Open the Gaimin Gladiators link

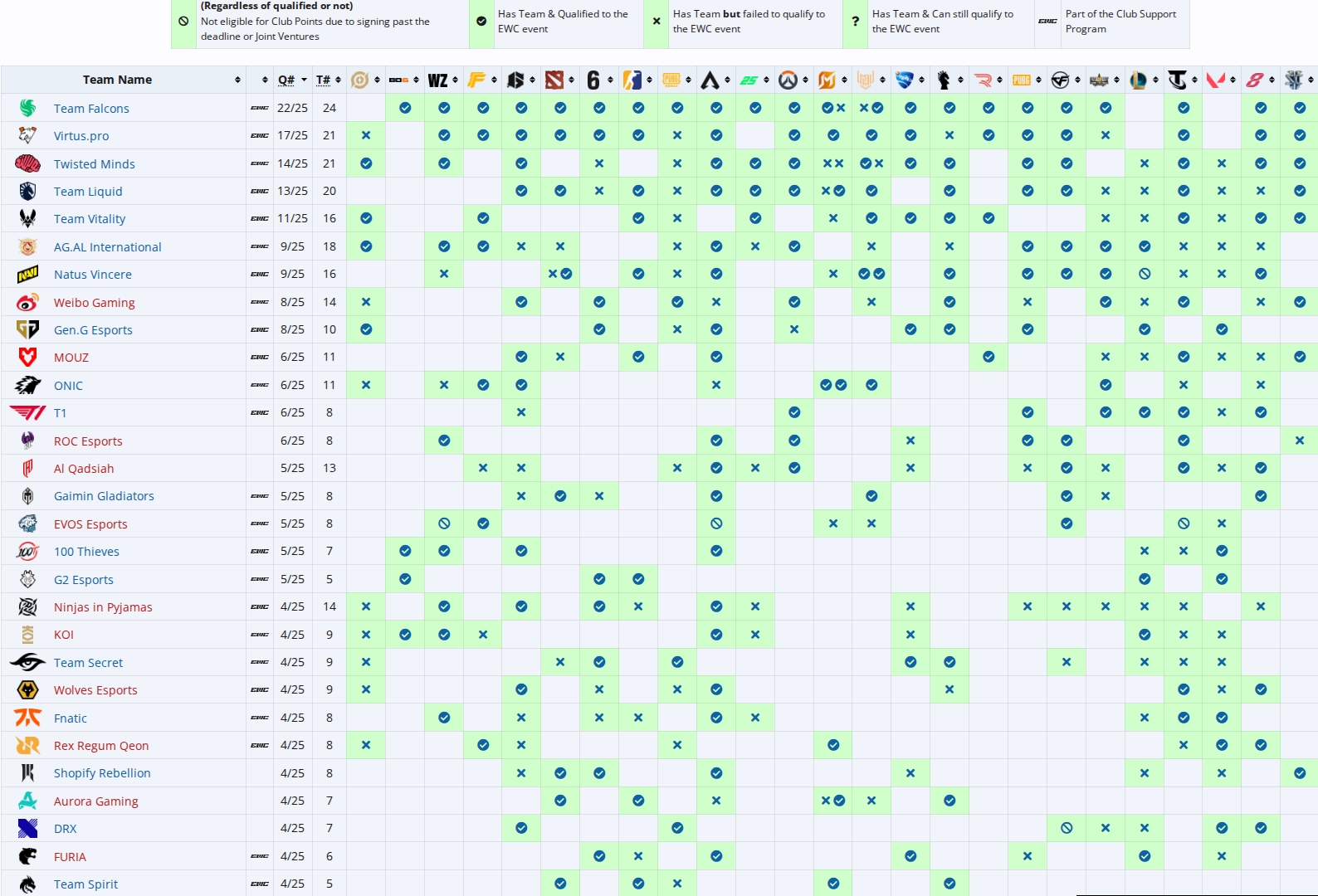[104, 496]
